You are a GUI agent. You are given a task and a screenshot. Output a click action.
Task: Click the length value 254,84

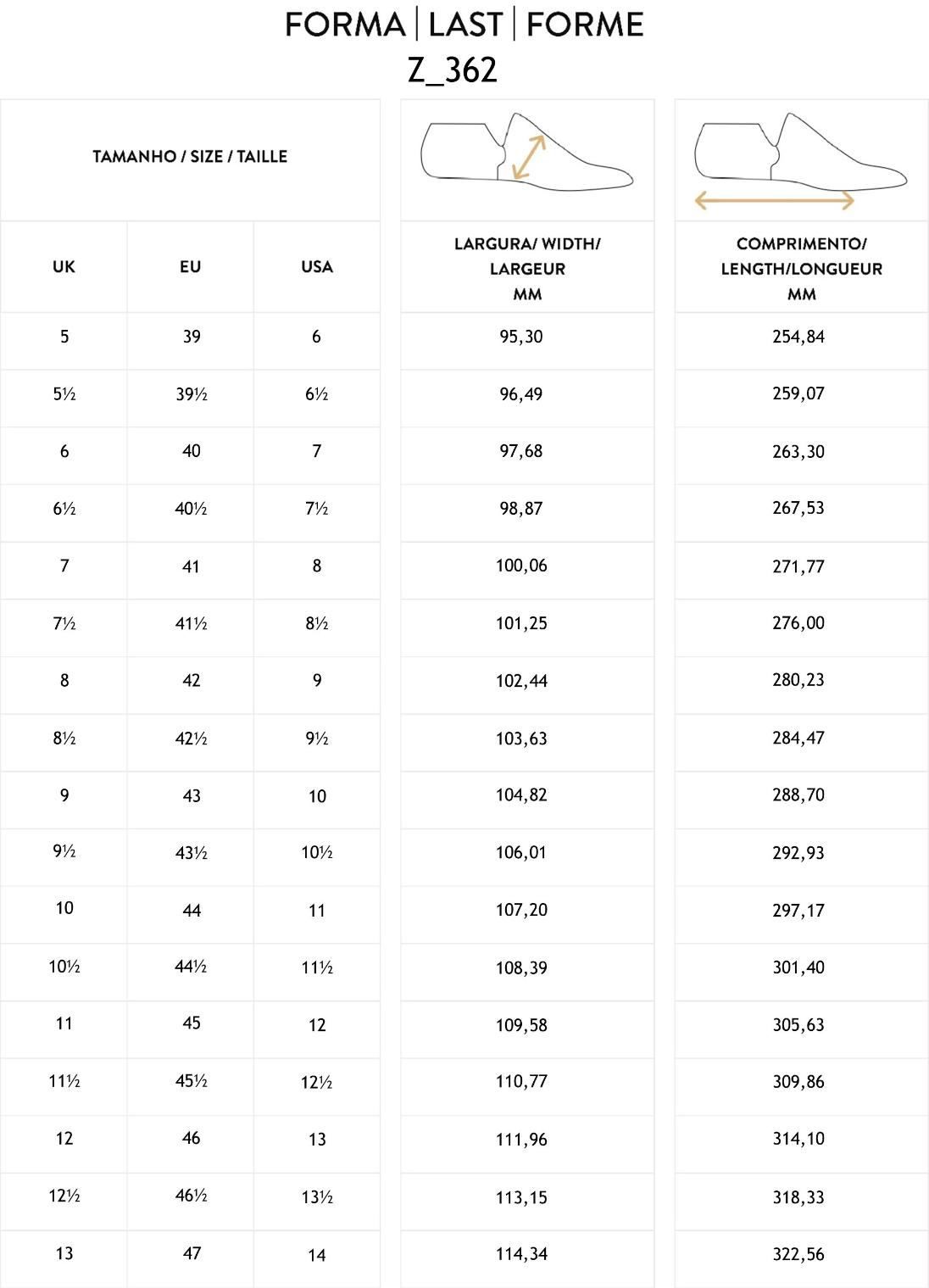(798, 337)
